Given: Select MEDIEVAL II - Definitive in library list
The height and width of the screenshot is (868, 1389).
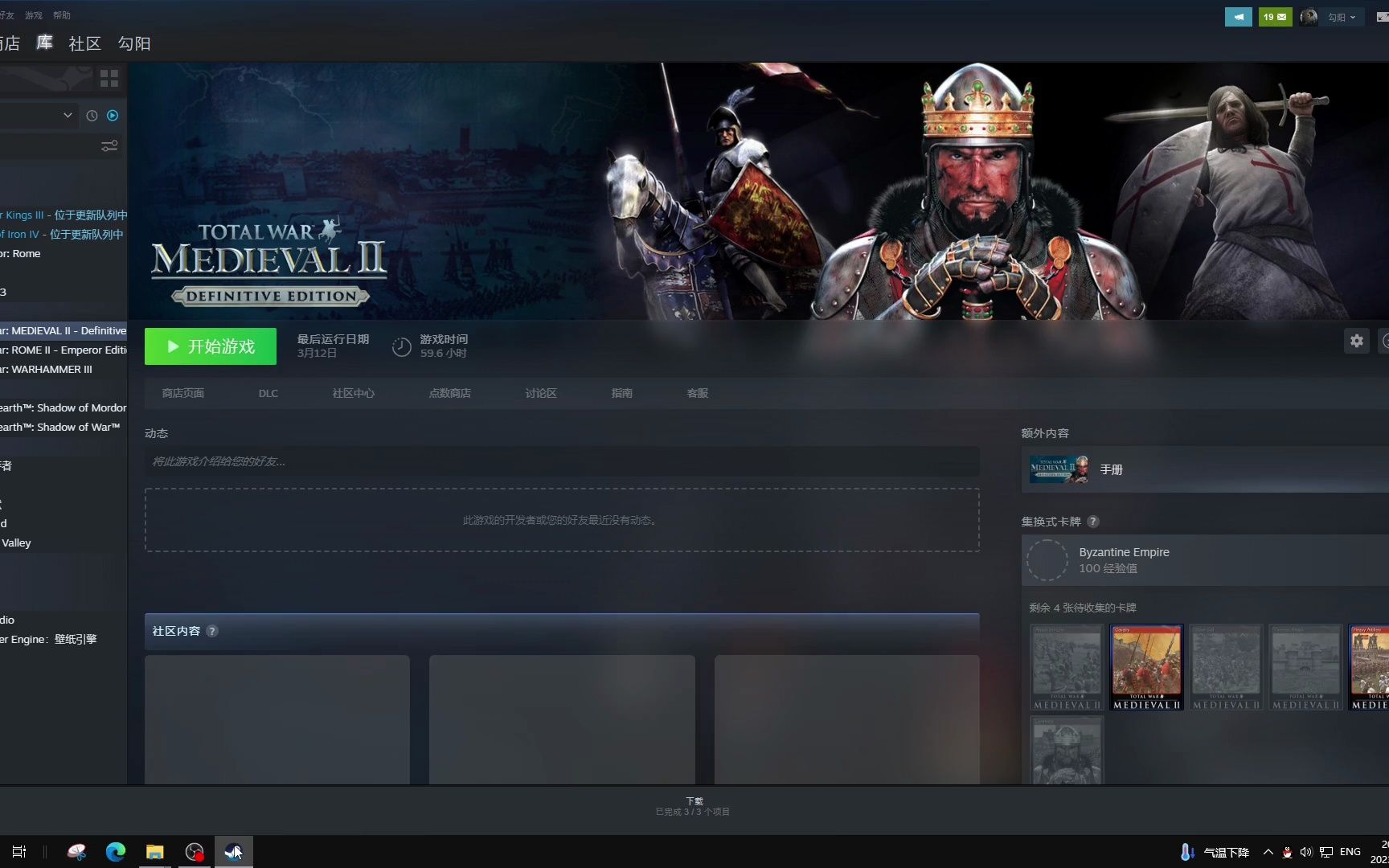Looking at the screenshot, I should pyautogui.click(x=64, y=331).
